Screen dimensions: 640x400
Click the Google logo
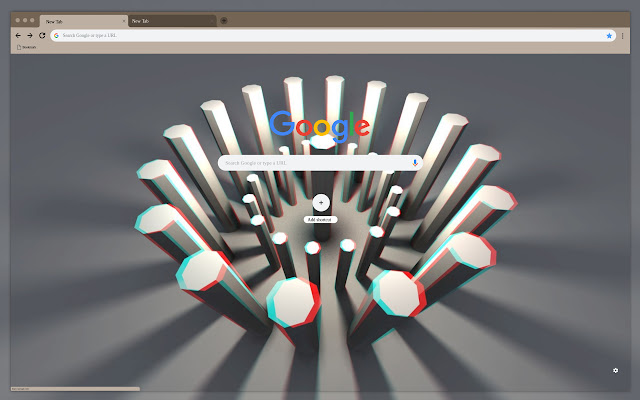[320, 126]
